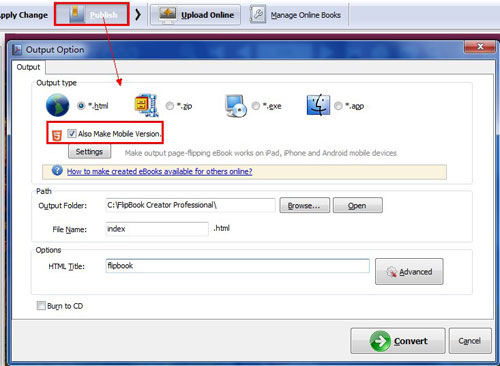Close the Output Option dialog window
This screenshot has height=366, width=500.
pos(480,47)
